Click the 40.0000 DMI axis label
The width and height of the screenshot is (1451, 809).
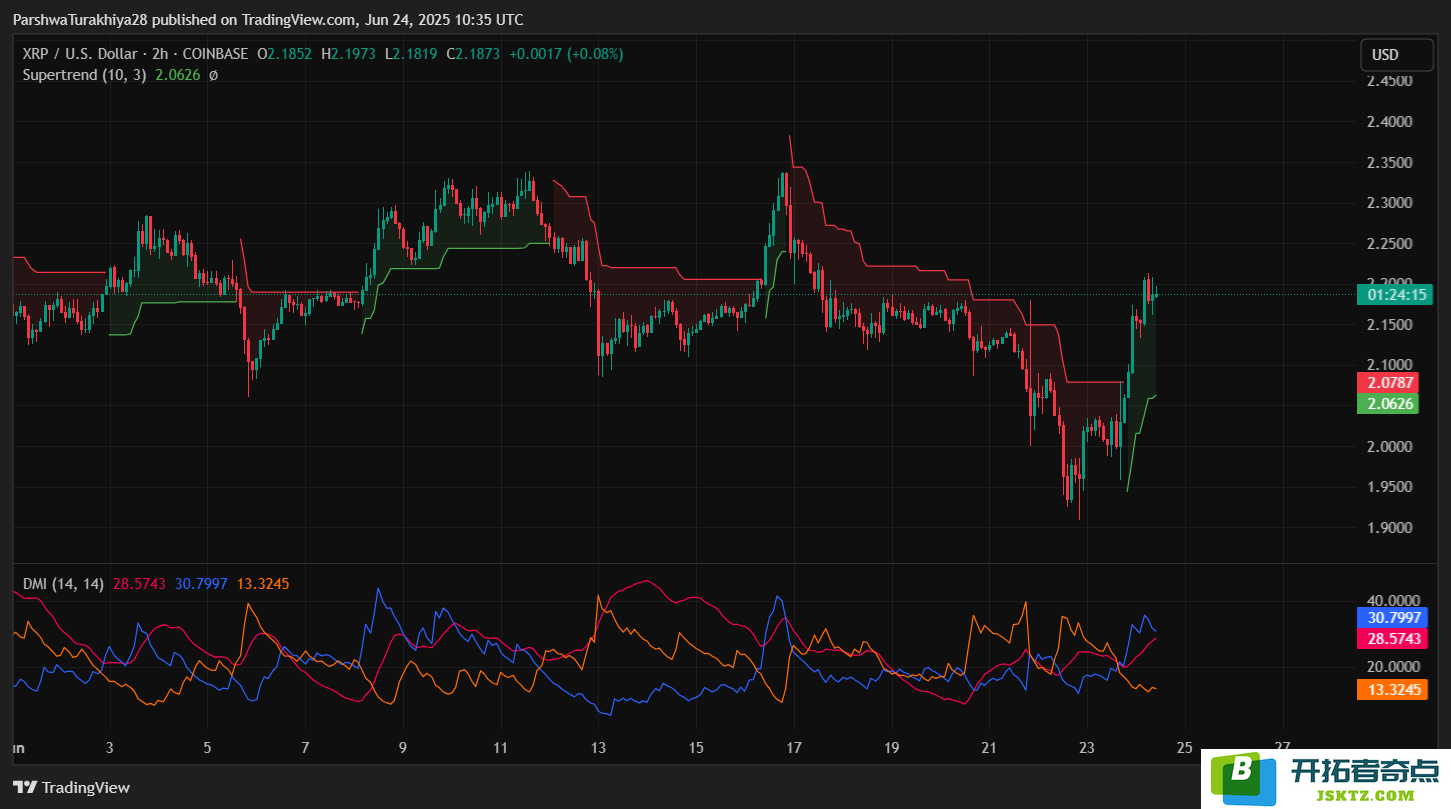[1393, 600]
